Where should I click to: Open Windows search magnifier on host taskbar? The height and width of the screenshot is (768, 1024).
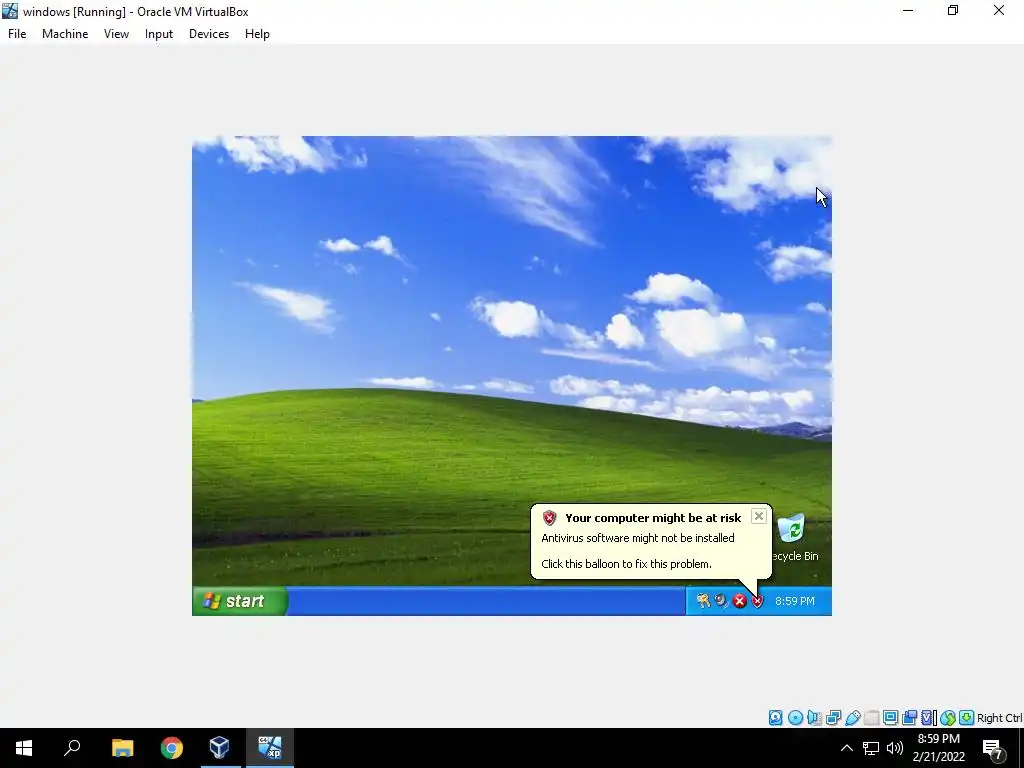[x=72, y=748]
